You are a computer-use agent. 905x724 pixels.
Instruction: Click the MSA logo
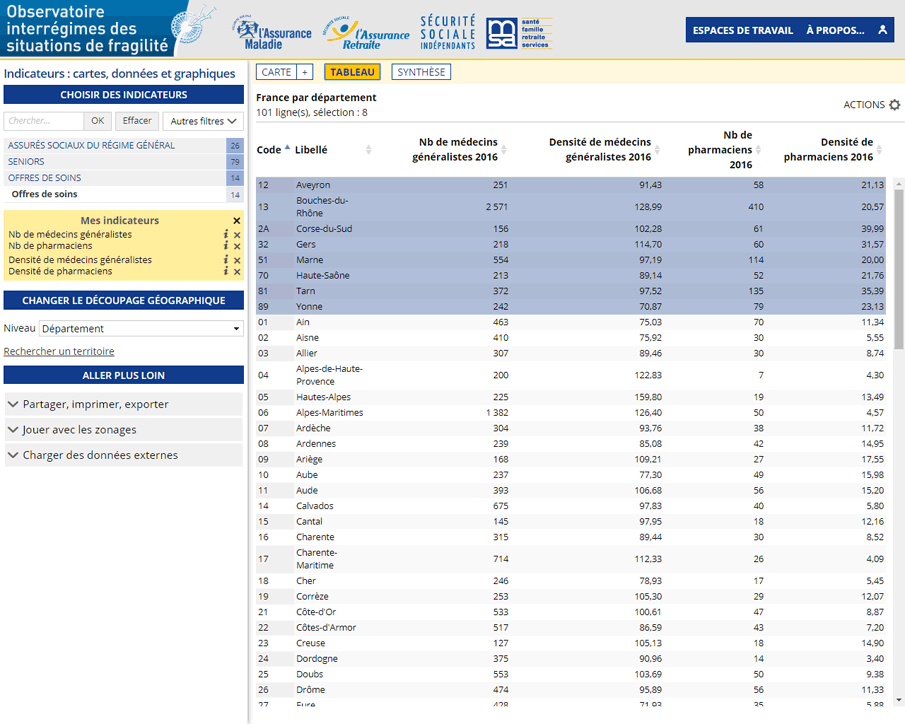pyautogui.click(x=519, y=33)
